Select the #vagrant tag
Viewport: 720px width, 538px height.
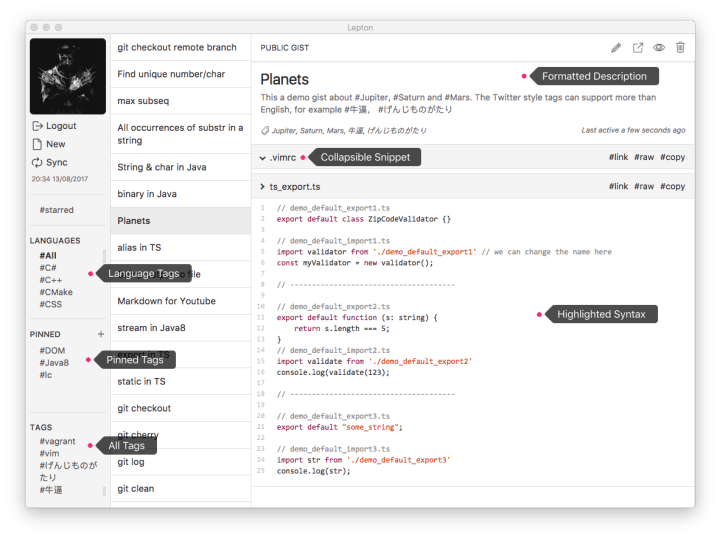coord(57,441)
